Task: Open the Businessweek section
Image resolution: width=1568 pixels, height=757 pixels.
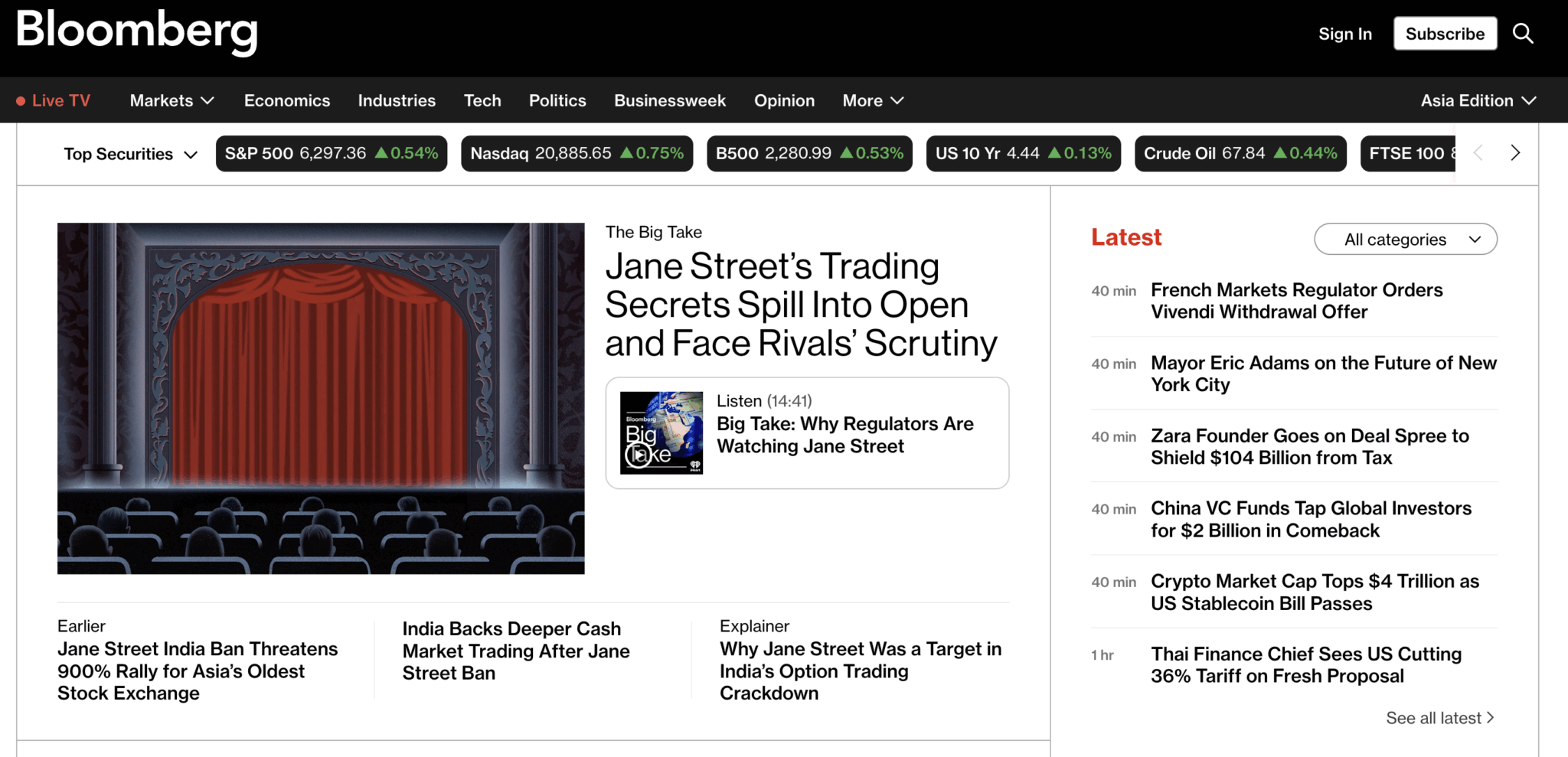Action: 670,100
